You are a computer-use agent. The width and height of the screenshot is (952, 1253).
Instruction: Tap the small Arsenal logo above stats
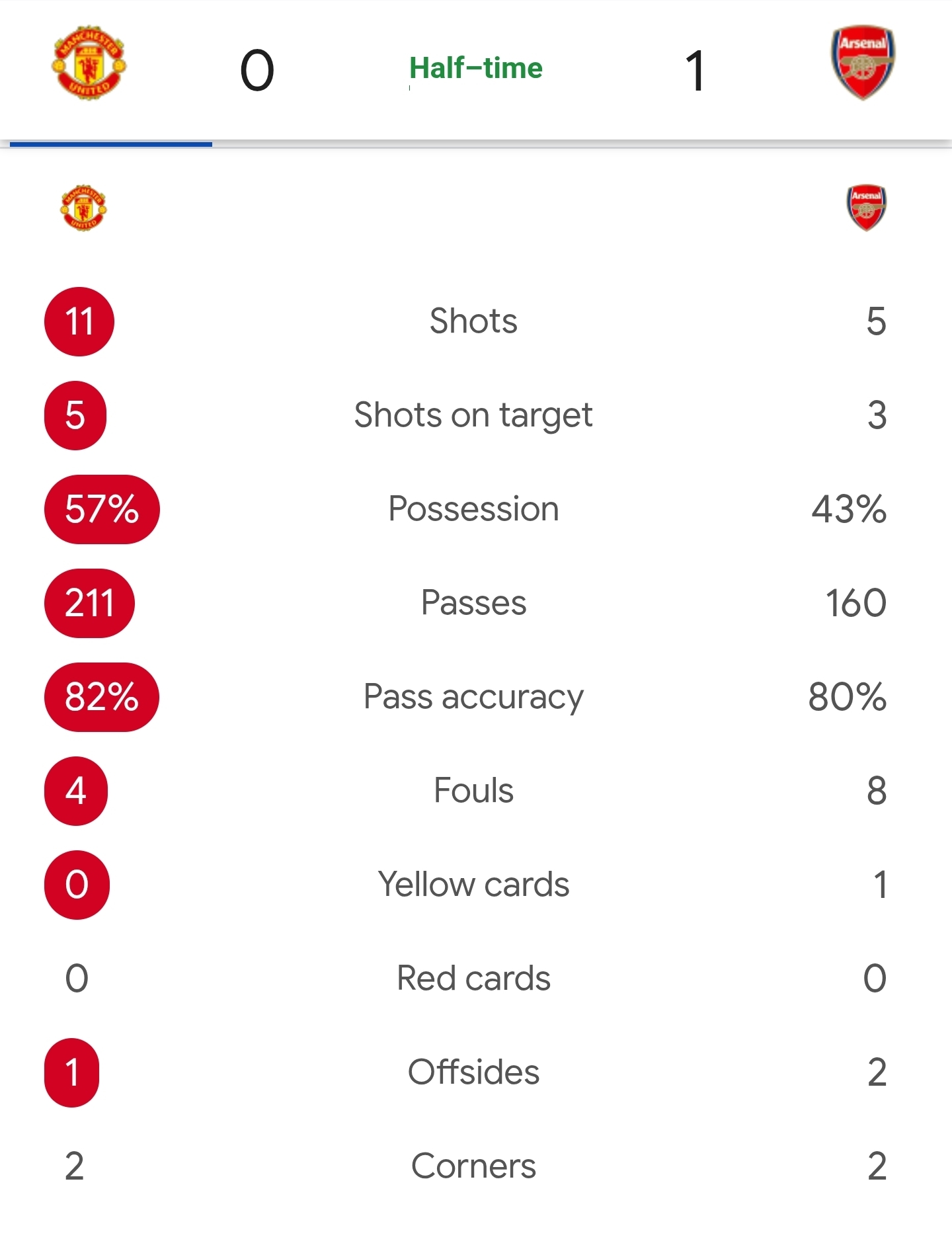pos(867,208)
